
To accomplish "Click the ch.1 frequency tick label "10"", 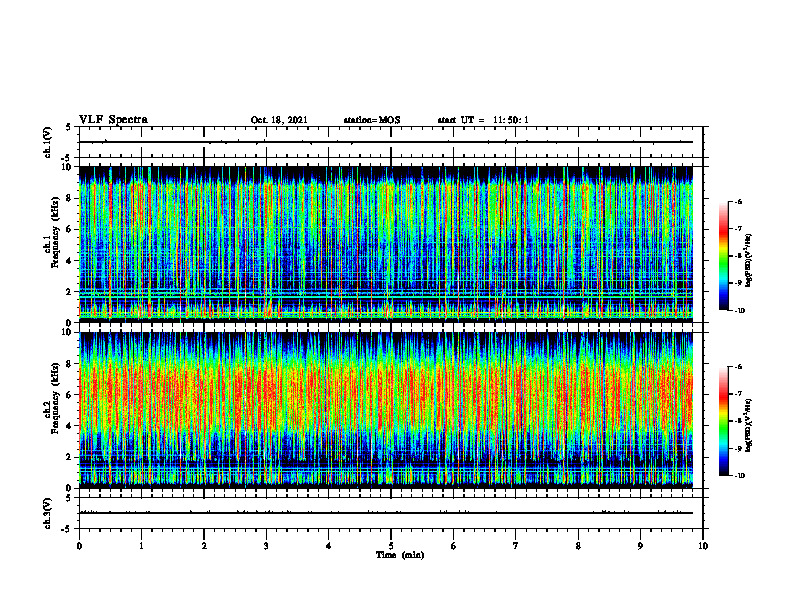I will pos(69,167).
